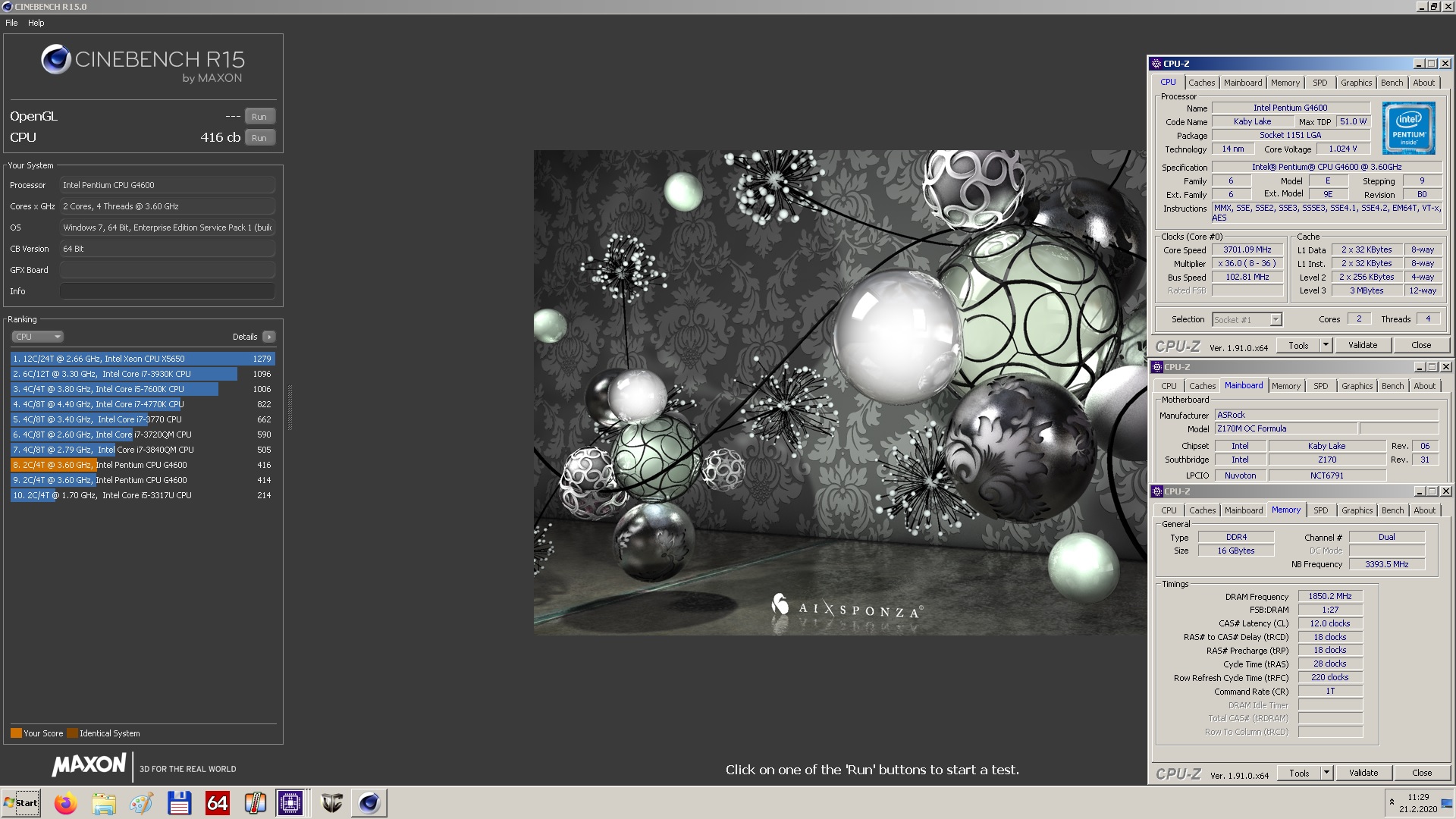
Task: Select ranking row Core i5-7600K CPU
Action: point(143,389)
